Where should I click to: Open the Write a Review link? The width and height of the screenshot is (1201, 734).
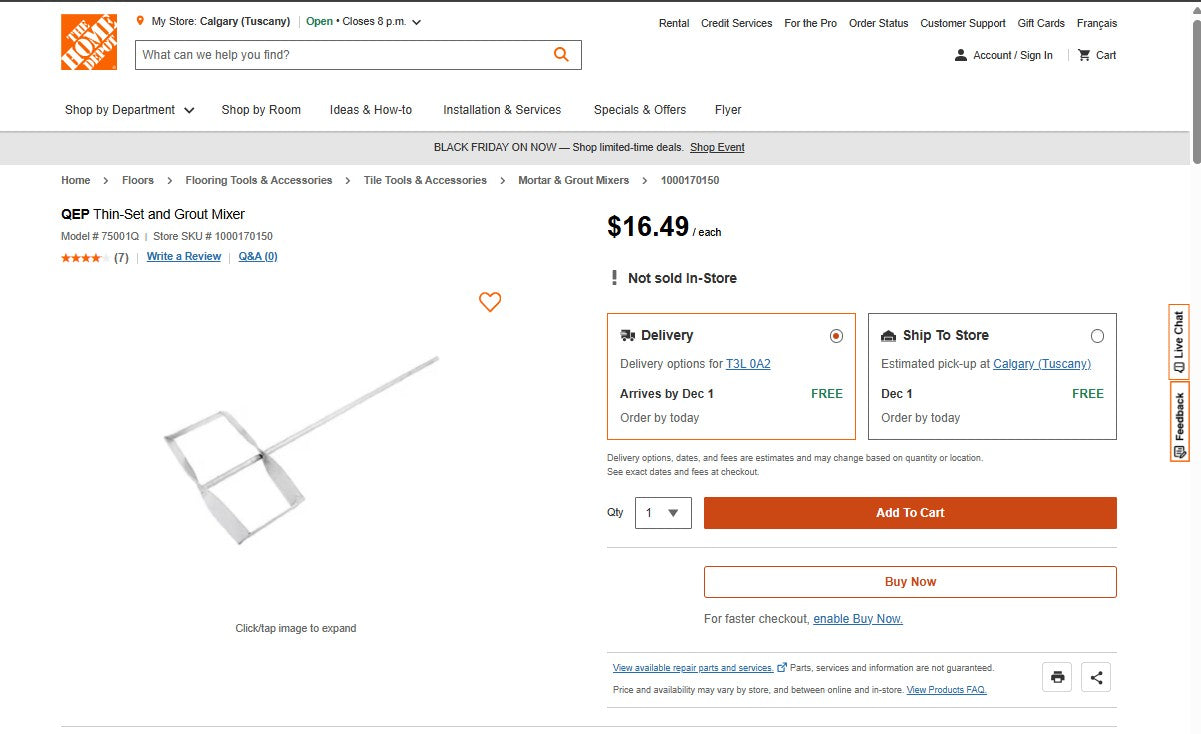183,256
